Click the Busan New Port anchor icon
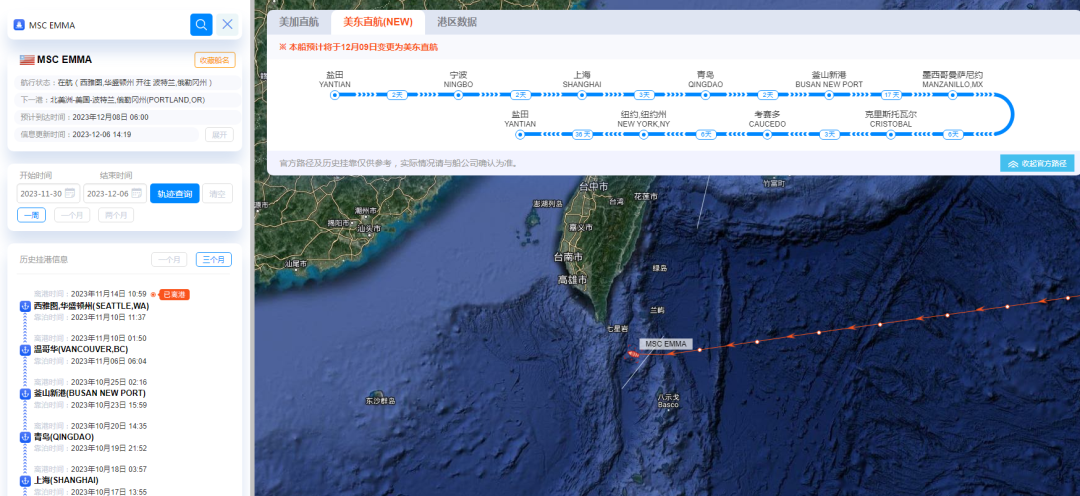The width and height of the screenshot is (1080, 496). click(26, 393)
